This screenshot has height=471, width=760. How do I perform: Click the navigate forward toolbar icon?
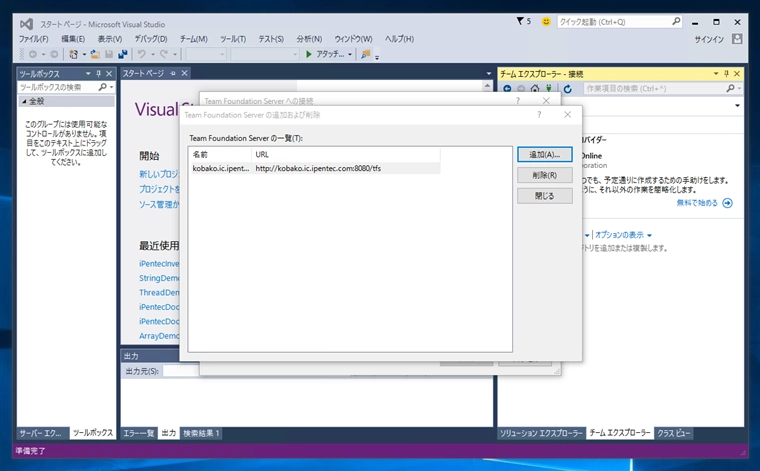[x=54, y=54]
